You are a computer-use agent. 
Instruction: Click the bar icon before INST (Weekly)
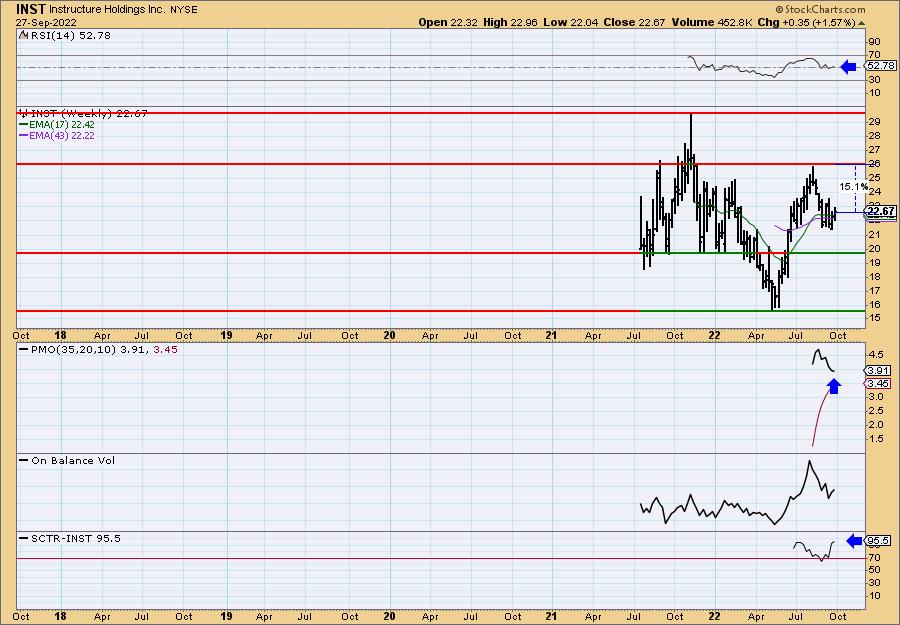click(24, 113)
